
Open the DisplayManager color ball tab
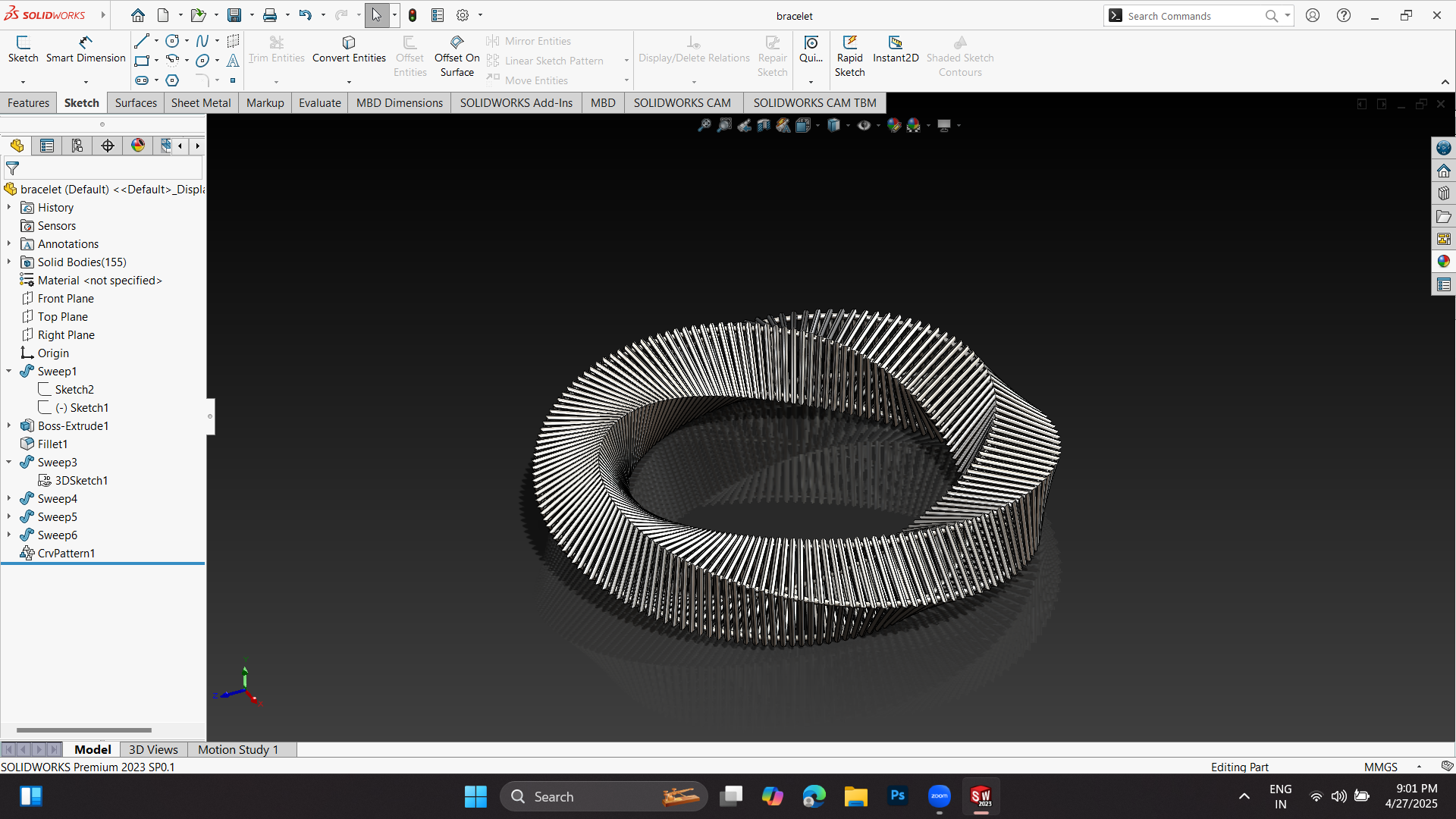point(138,146)
